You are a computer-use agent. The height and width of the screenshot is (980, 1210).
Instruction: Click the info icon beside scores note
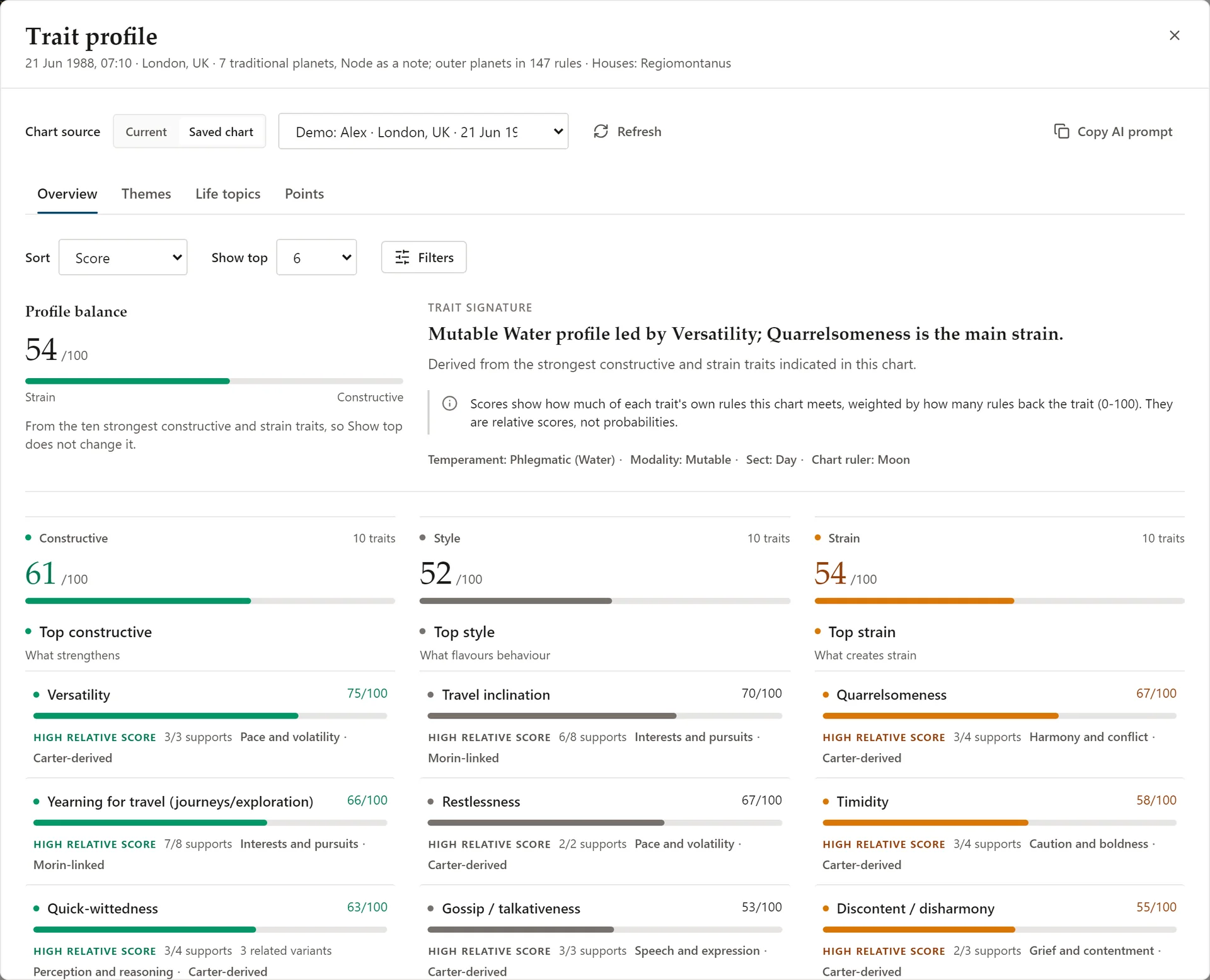click(449, 403)
